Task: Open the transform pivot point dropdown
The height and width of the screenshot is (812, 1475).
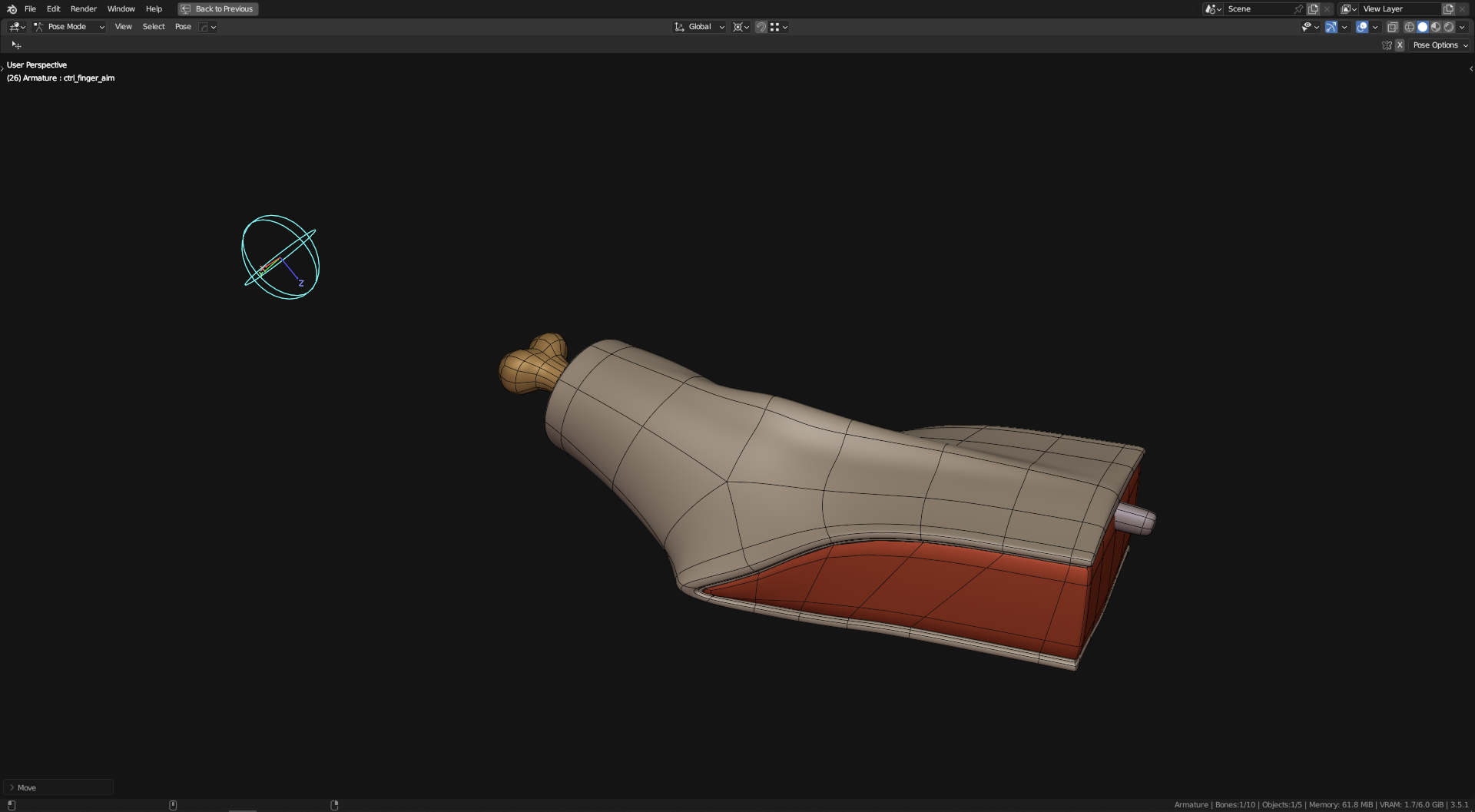Action: click(x=741, y=27)
